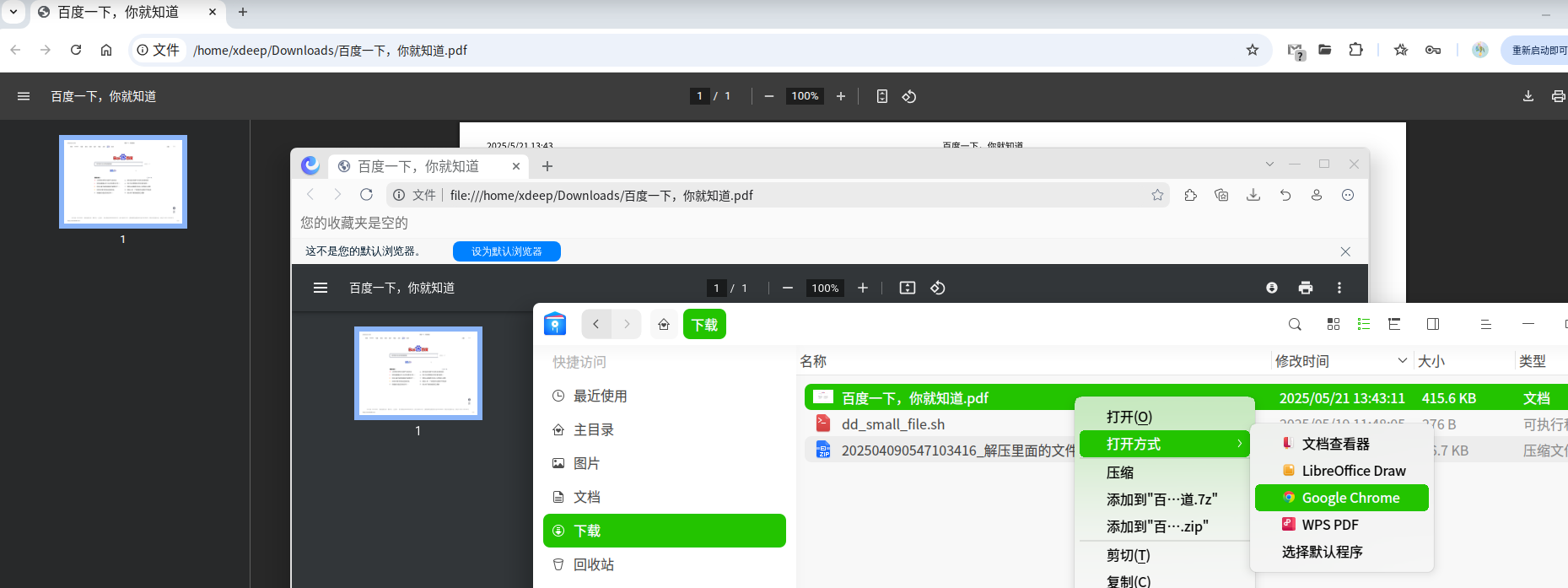Click the undo arrow icon in middle browser toolbar
Image resolution: width=1568 pixels, height=588 pixels.
(1285, 195)
